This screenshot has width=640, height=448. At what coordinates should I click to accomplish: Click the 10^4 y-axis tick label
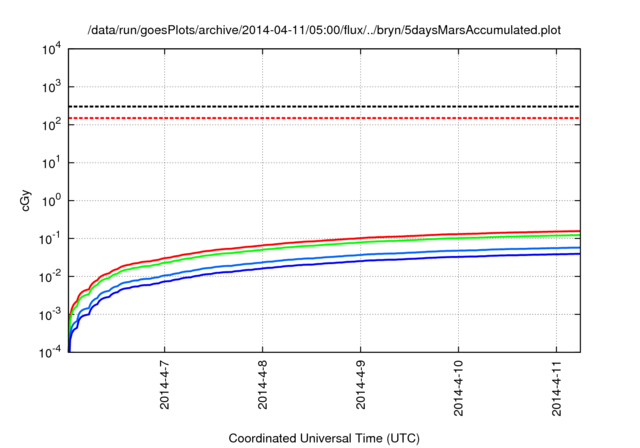click(x=51, y=50)
